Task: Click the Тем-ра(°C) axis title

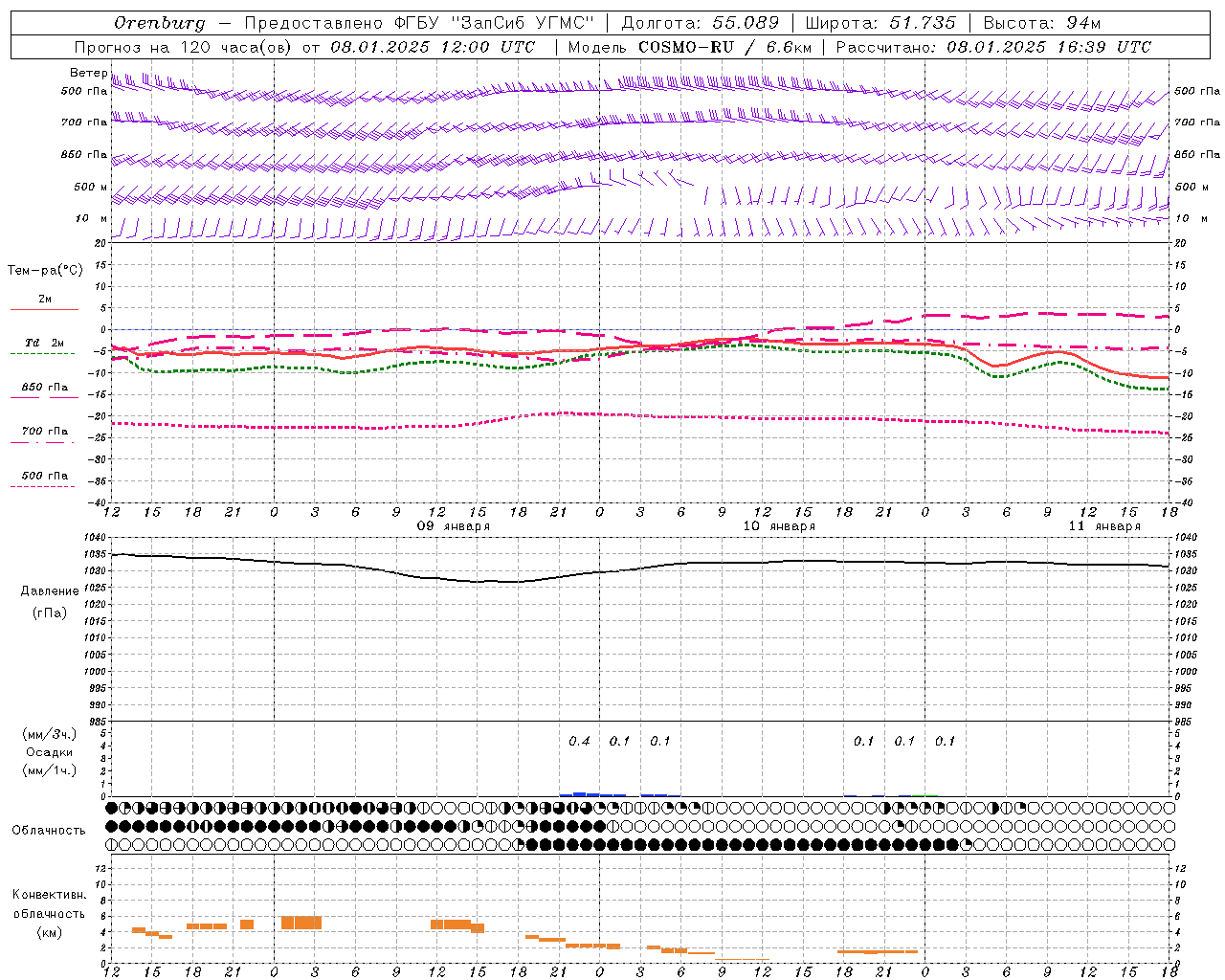Action: pos(45,271)
